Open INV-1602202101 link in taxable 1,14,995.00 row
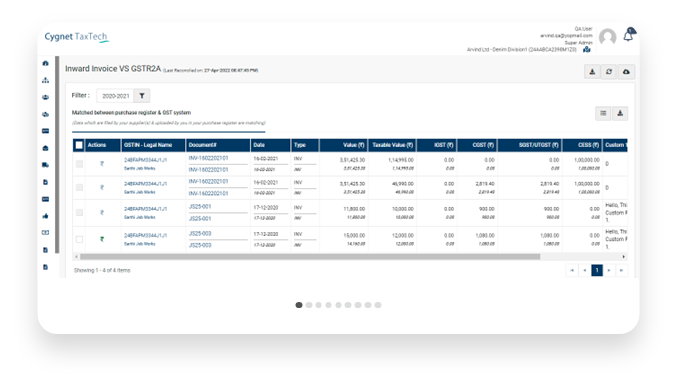This screenshot has width=677, height=387. click(x=208, y=159)
